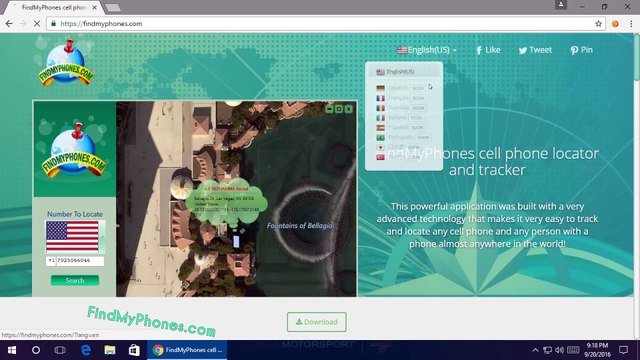640x360 pixels.
Task: Close the FindMyPhones browser tab
Action: [x=95, y=7]
